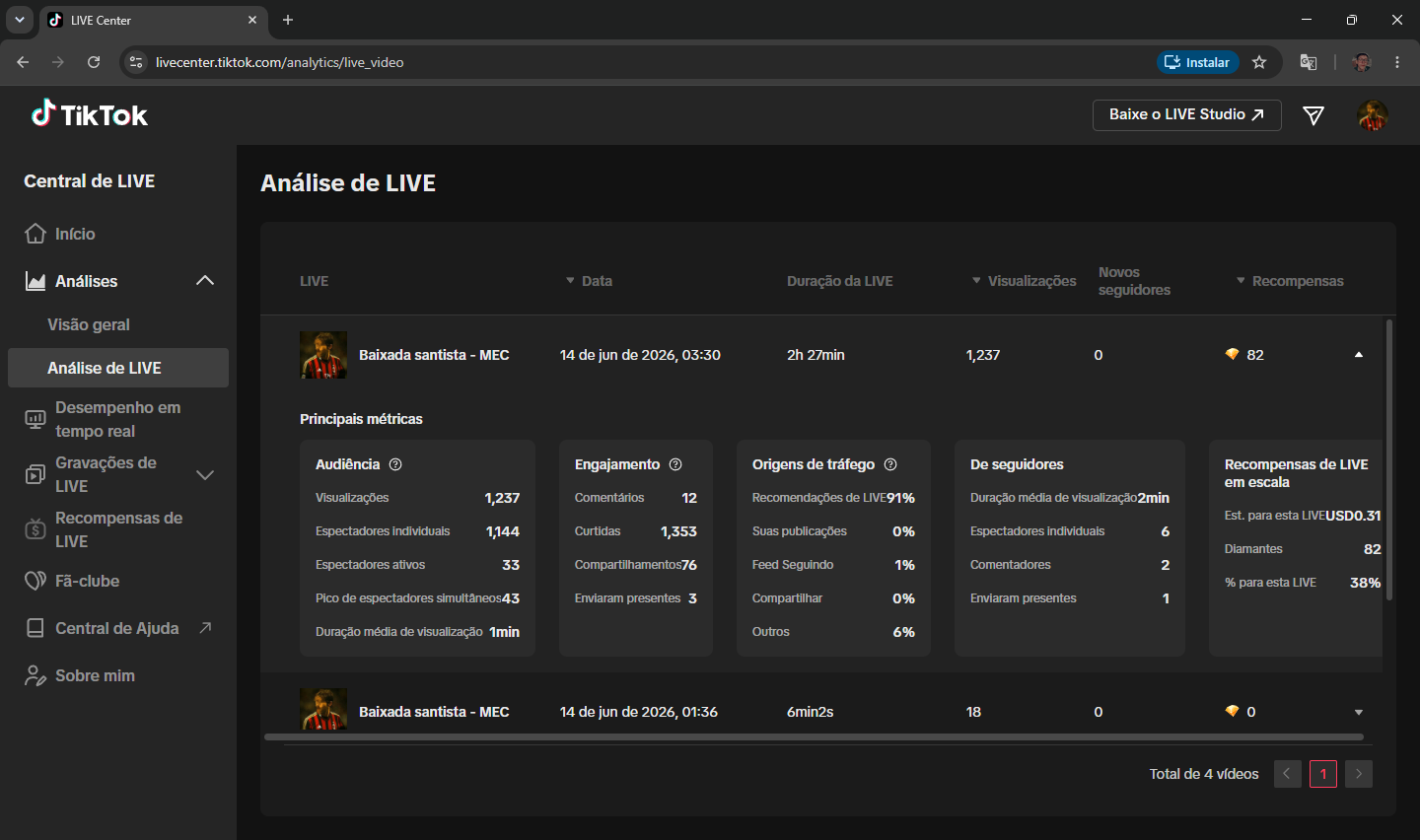The image size is (1420, 840).
Task: Click the "2h 27min" duration cell
Action: pos(816,355)
